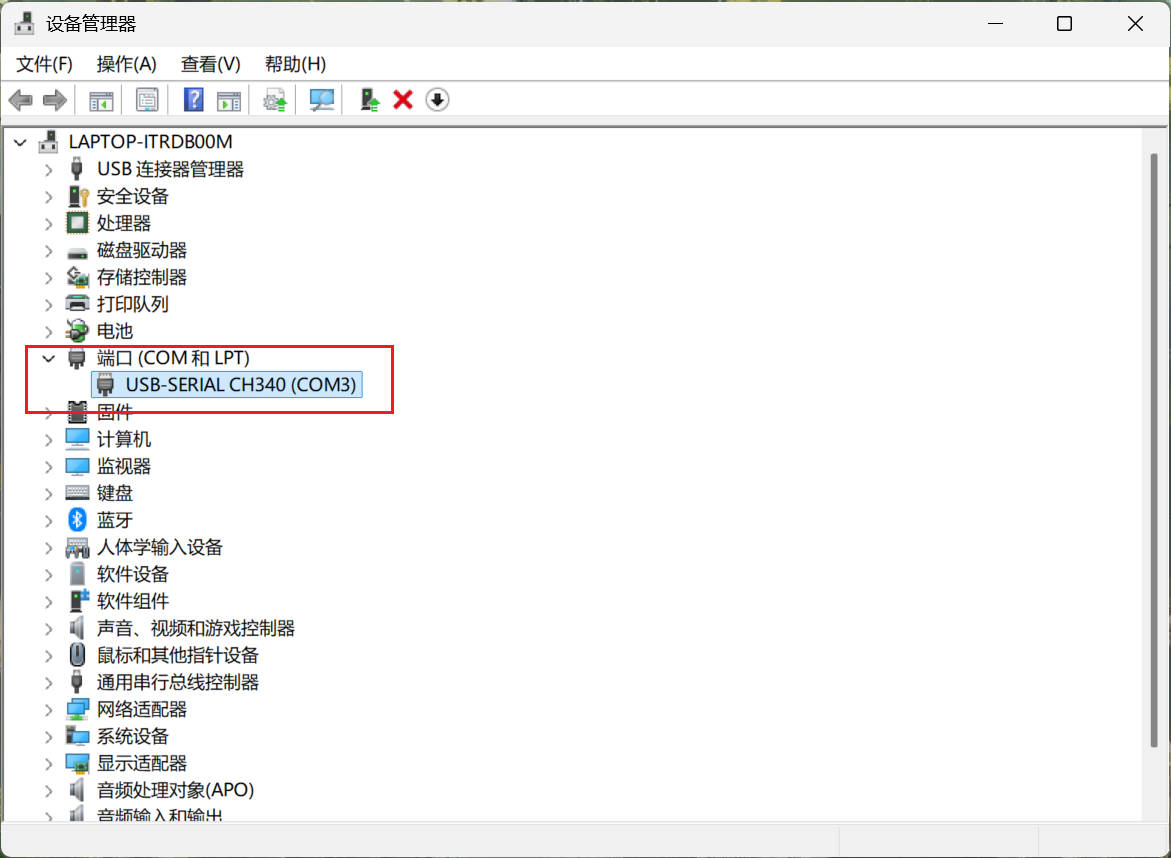
Task: Expand the 通用串行总线控制器 node
Action: (49, 682)
